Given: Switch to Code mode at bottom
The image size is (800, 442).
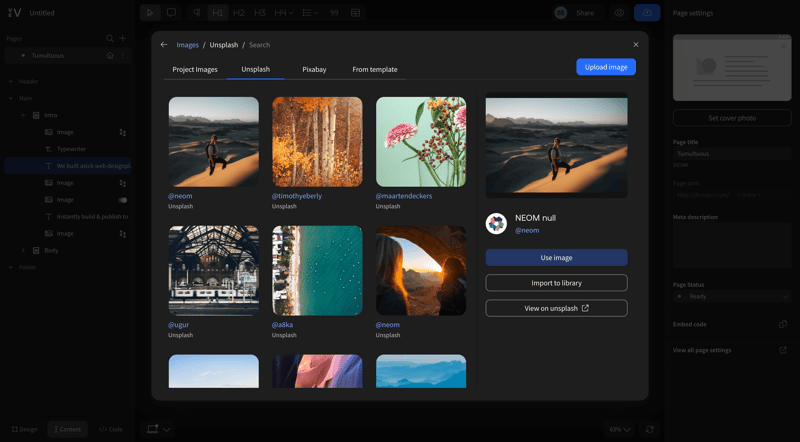Looking at the screenshot, I should 111,429.
